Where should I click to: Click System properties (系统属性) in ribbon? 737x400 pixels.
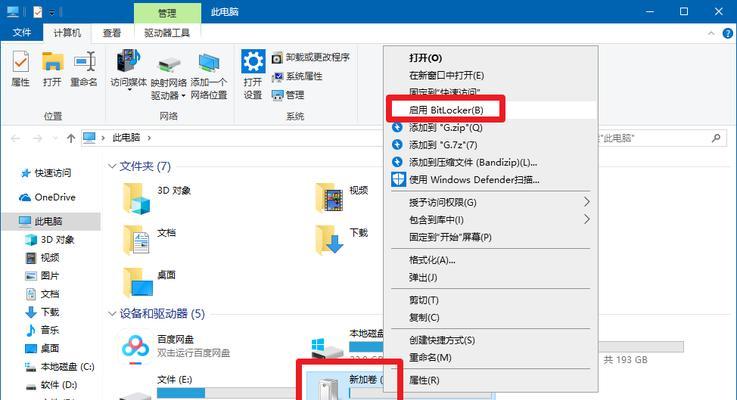coord(297,76)
